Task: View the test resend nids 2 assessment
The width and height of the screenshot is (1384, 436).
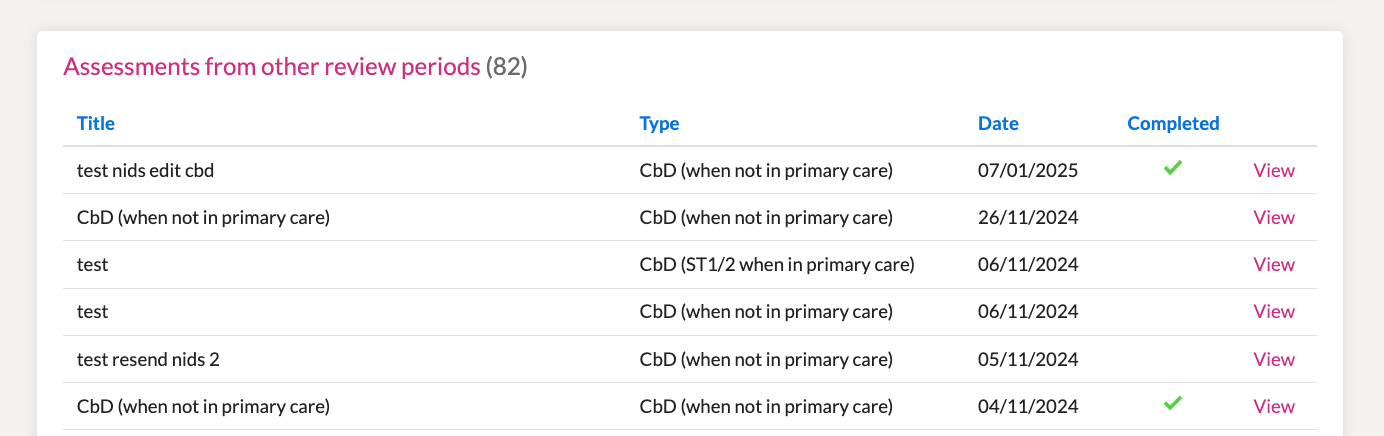Action: pyautogui.click(x=1274, y=359)
